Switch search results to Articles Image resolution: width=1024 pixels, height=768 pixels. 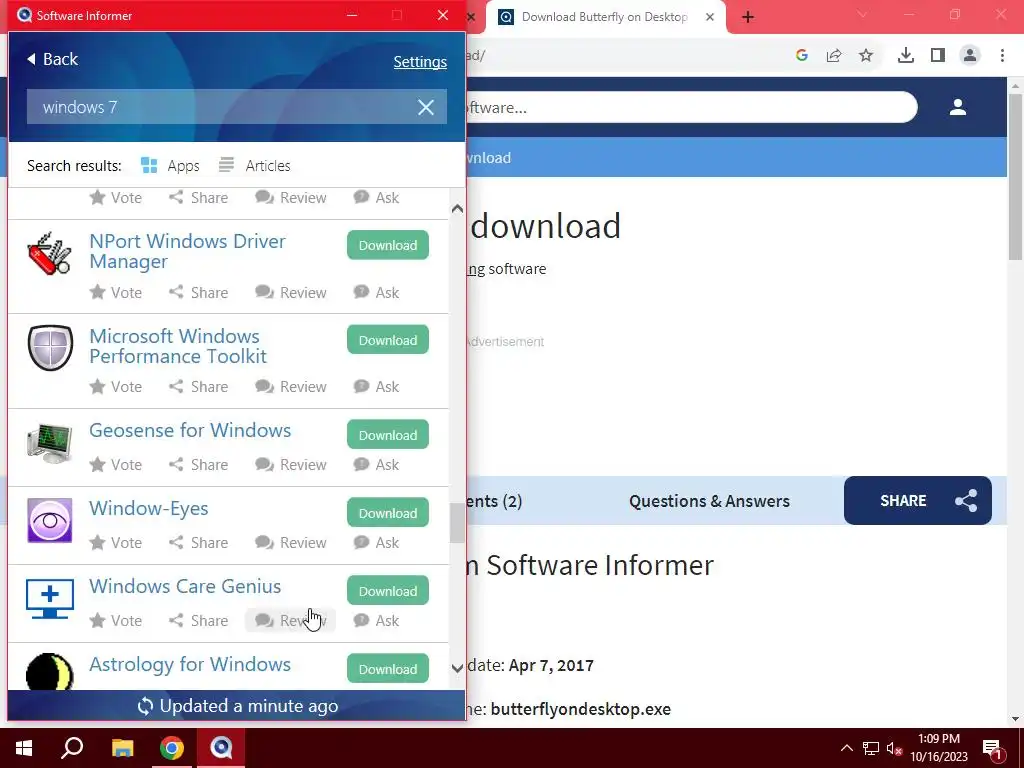pos(255,166)
